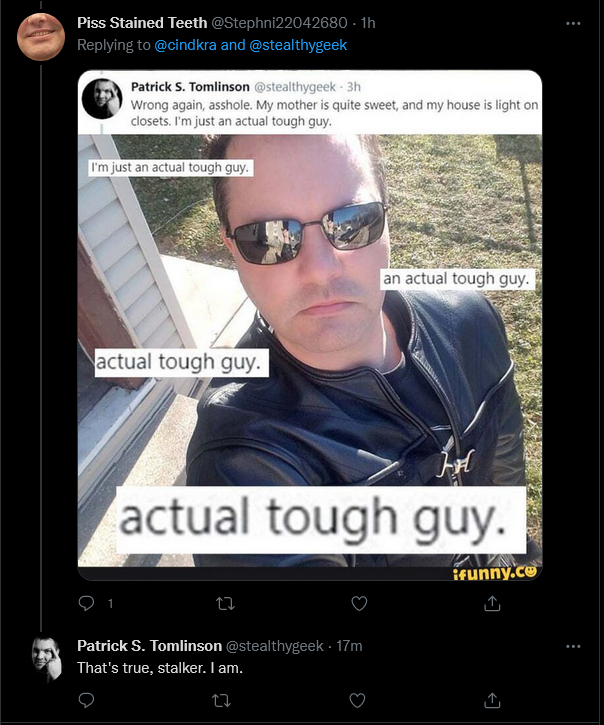Open the @Stephni22042680 handle

(x=279, y=23)
